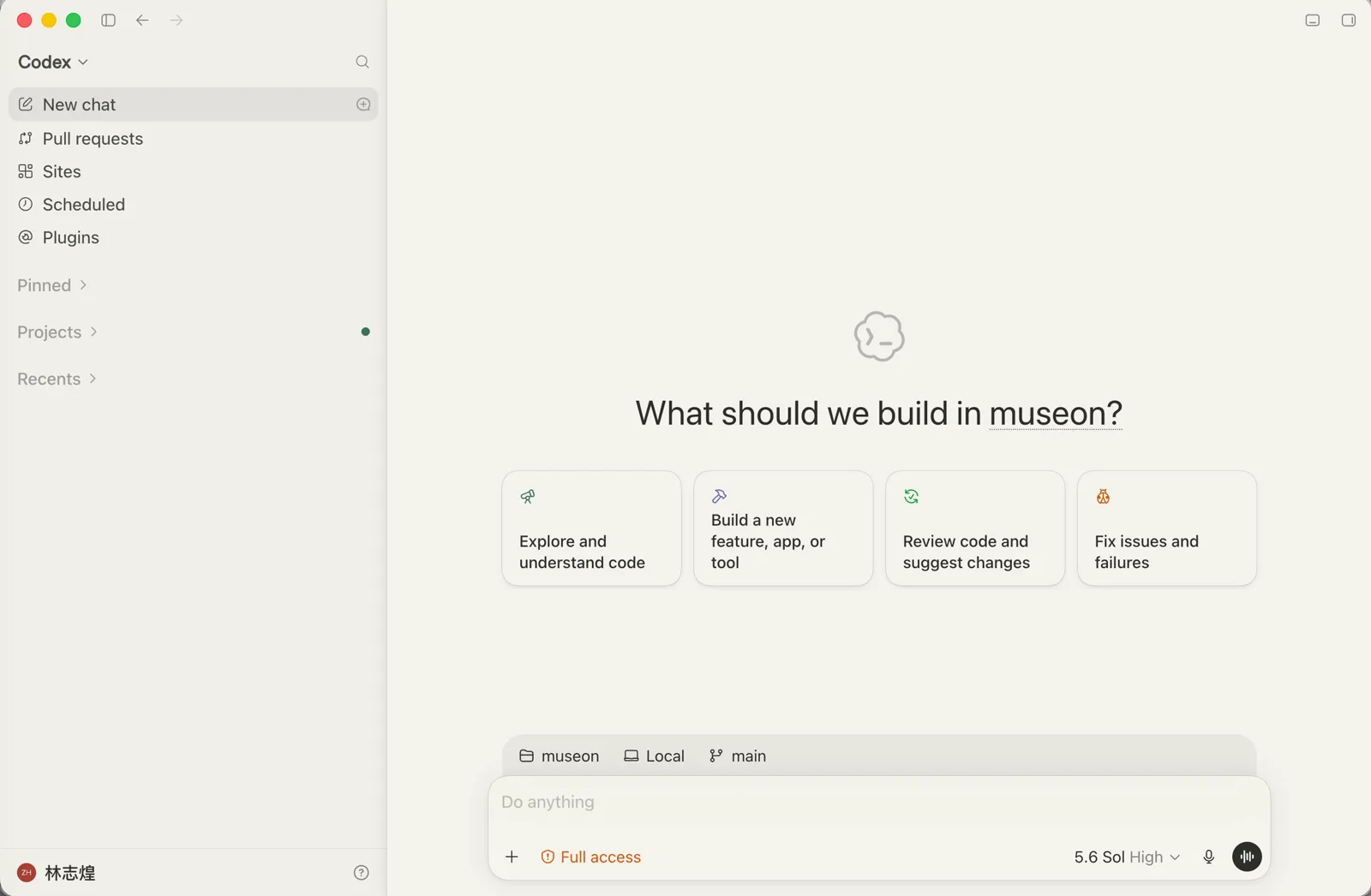Open the 林志煌 account menu
Image resolution: width=1371 pixels, height=896 pixels.
tap(57, 873)
